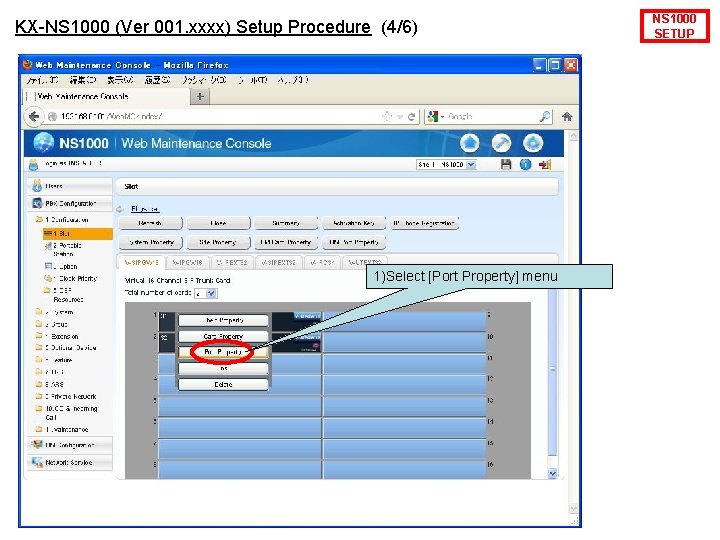This screenshot has width=720, height=540.
Task: Click the Site Property button
Action: point(218,242)
